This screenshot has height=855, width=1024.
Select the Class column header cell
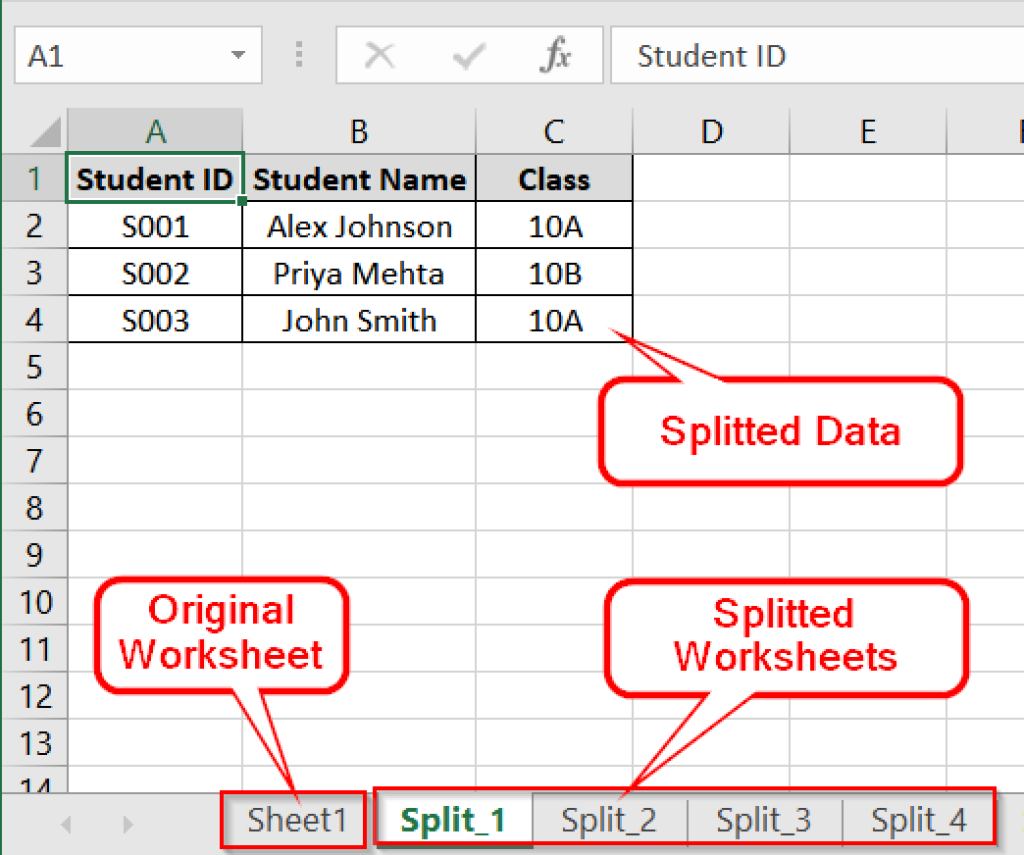pyautogui.click(x=554, y=178)
